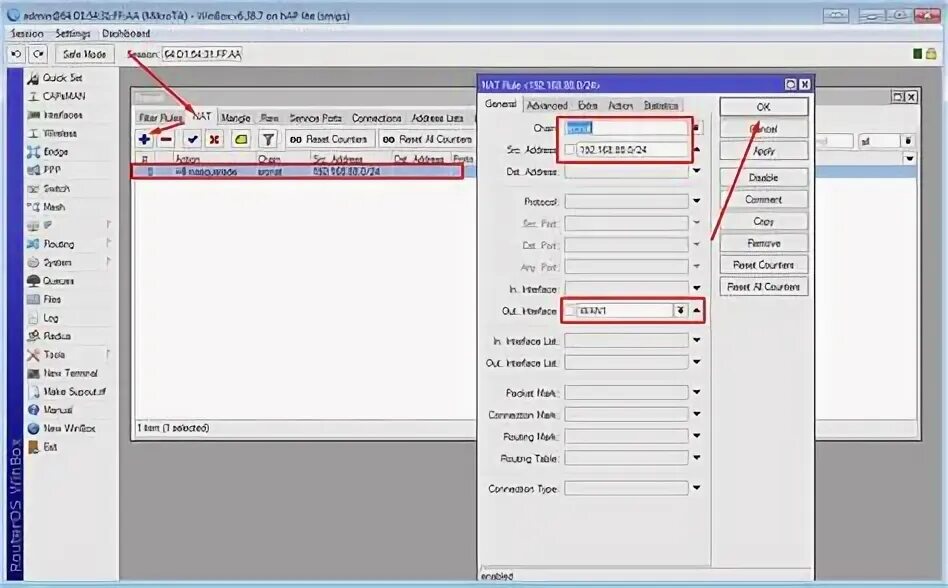Click the Disable button in NAT Rule dialog
This screenshot has height=588, width=948.
[x=764, y=178]
